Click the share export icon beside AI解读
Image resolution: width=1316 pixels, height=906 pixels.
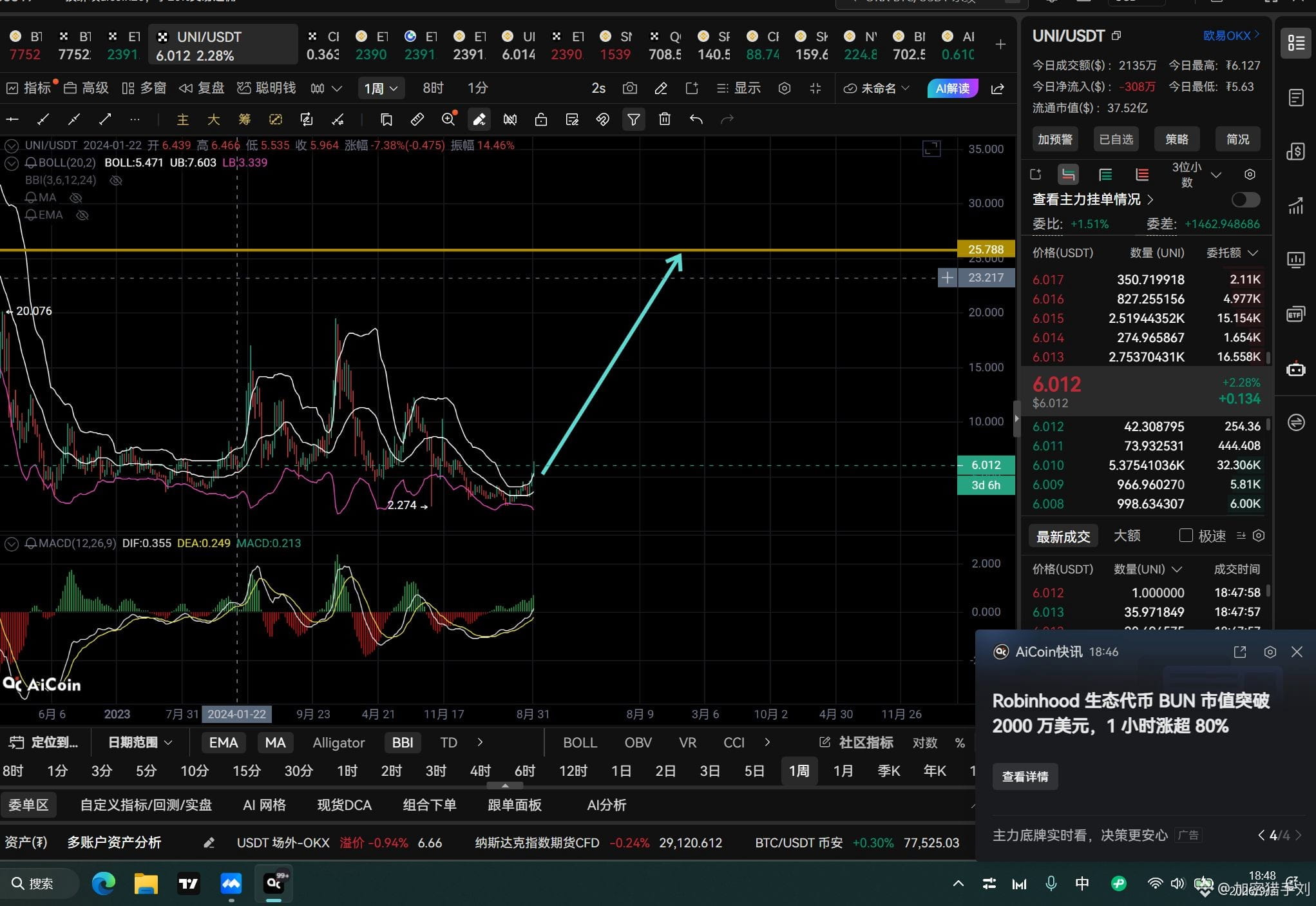(998, 88)
